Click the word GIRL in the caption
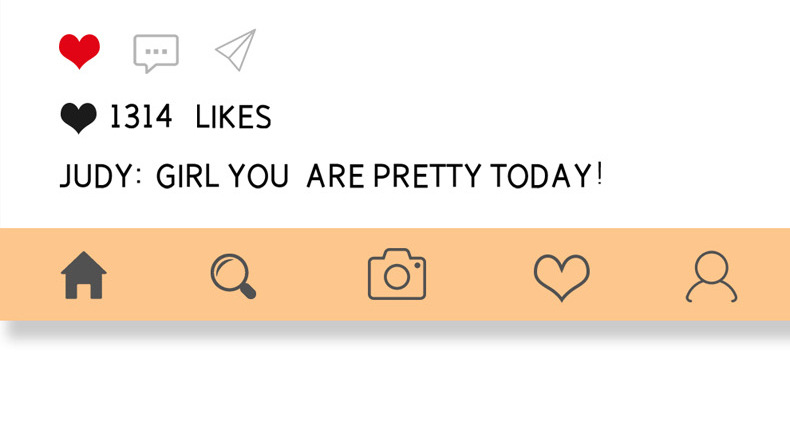 189,177
